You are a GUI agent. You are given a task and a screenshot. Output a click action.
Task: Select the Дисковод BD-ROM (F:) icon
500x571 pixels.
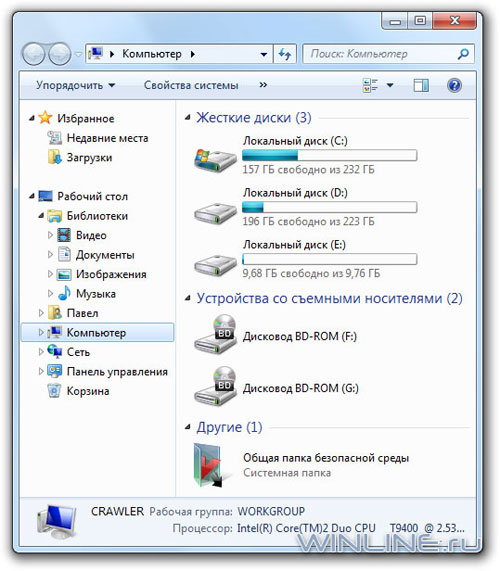click(x=215, y=334)
